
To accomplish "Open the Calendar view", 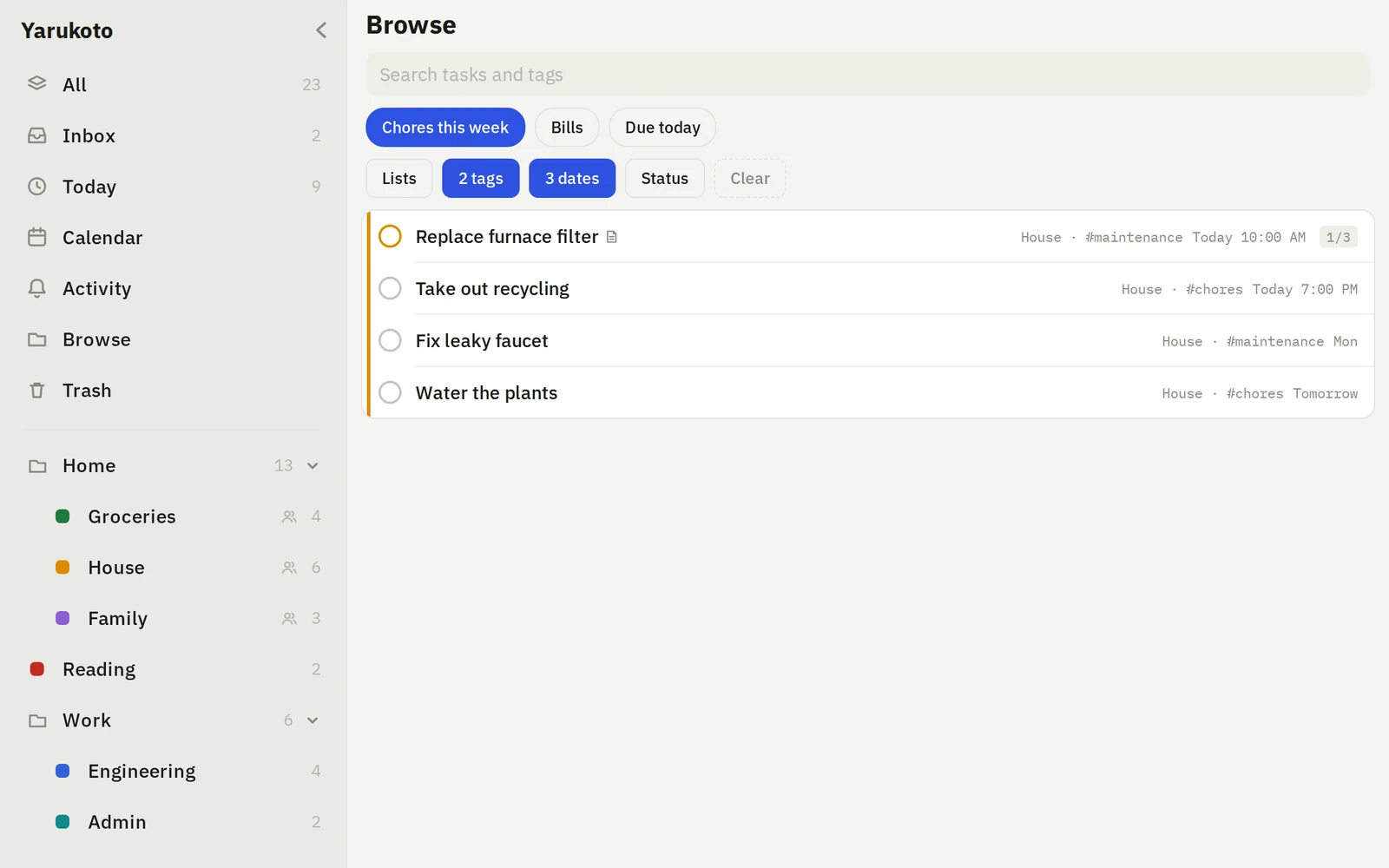I will (174, 237).
